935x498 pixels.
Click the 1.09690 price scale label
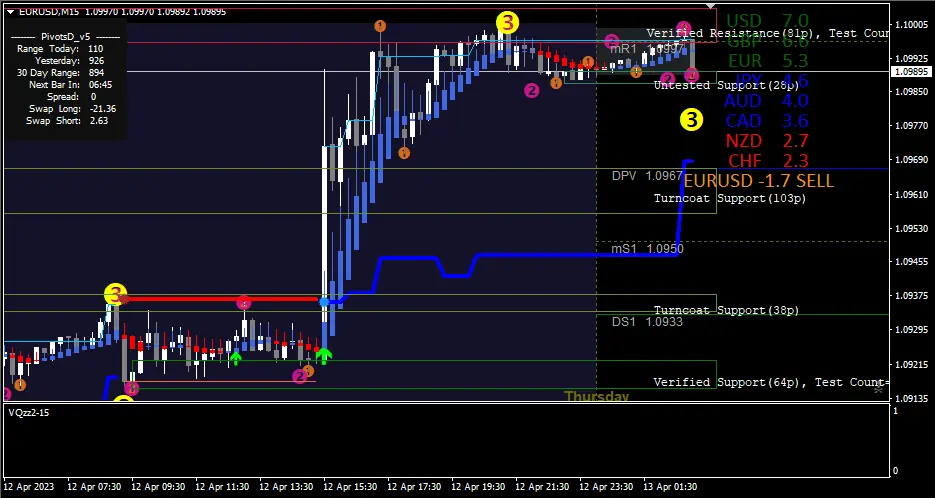[x=911, y=160]
